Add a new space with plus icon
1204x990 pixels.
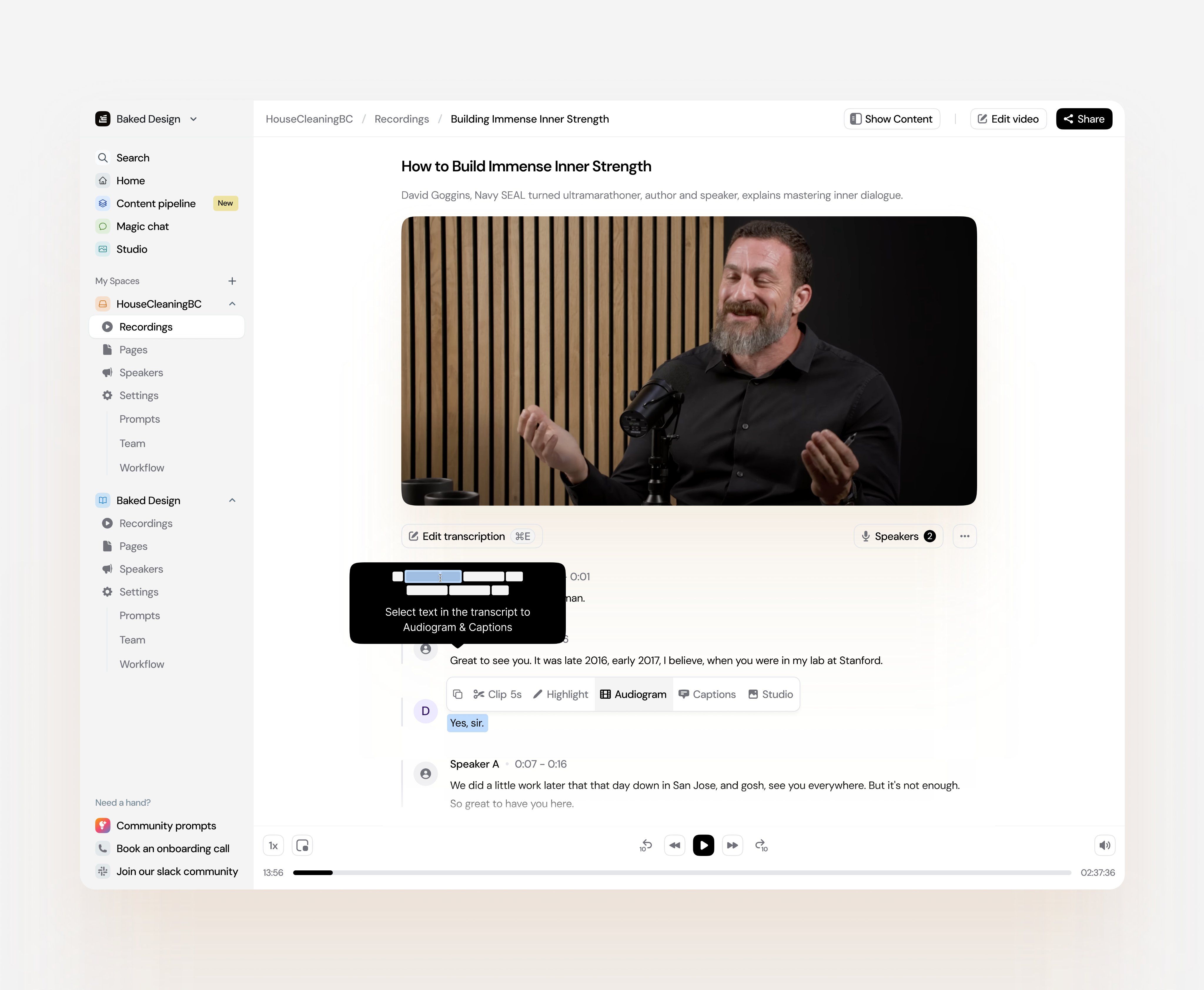tap(232, 281)
